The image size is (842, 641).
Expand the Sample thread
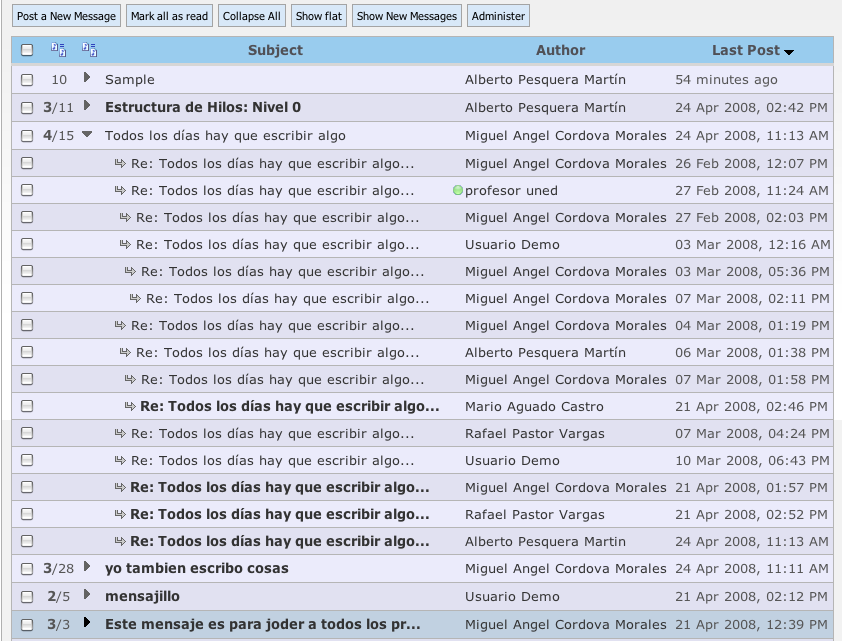(87, 78)
